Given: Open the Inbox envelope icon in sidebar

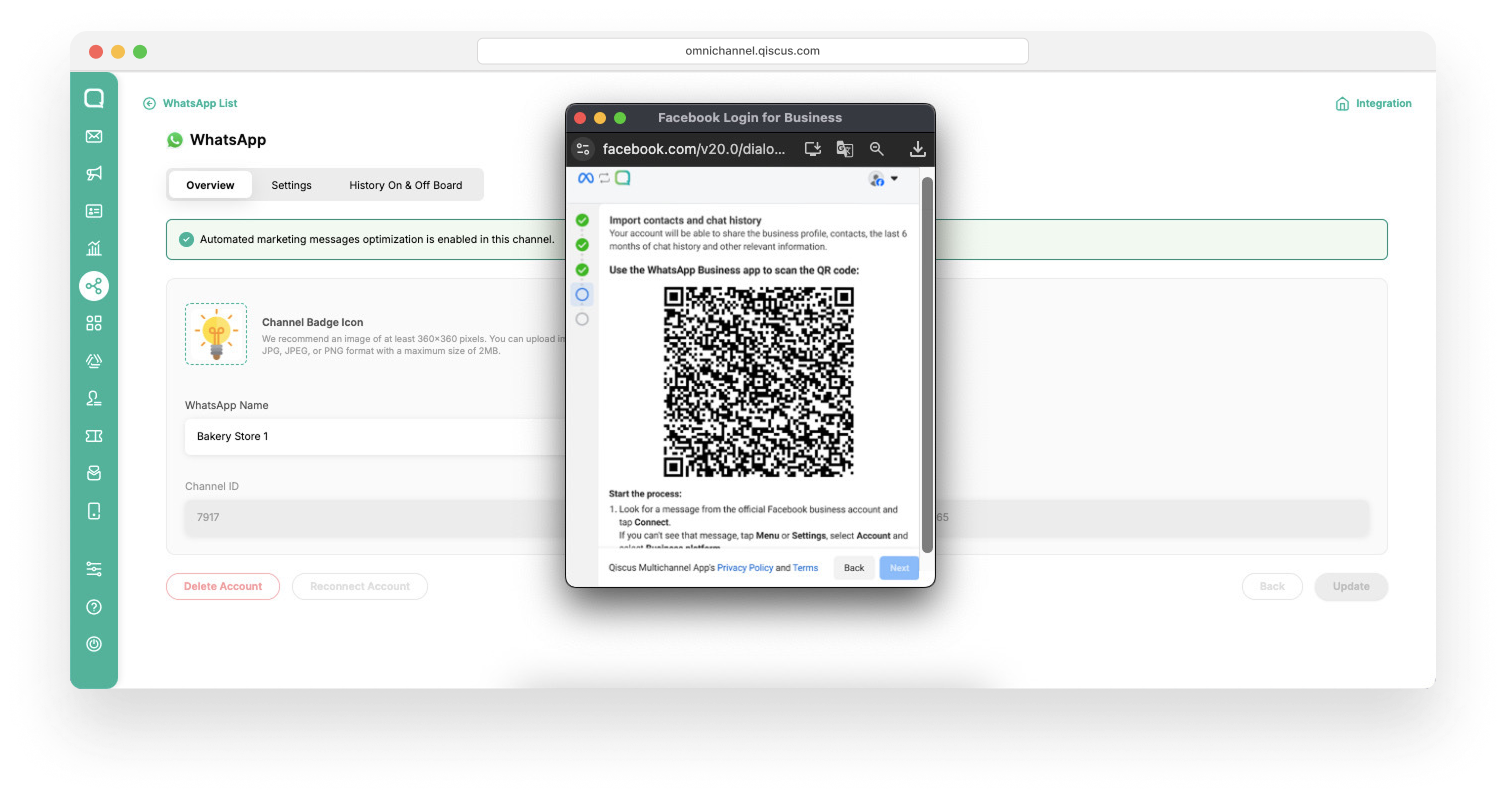Looking at the screenshot, I should click(x=94, y=136).
